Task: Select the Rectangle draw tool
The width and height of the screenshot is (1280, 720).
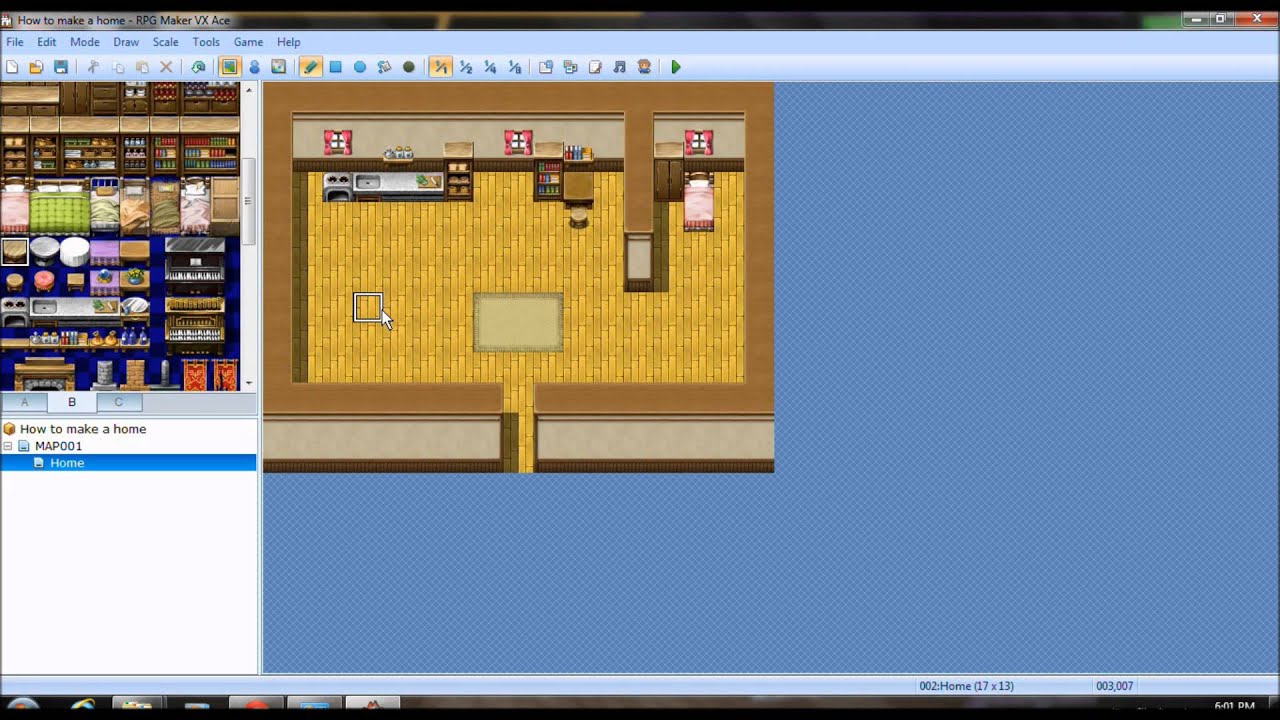Action: [336, 67]
